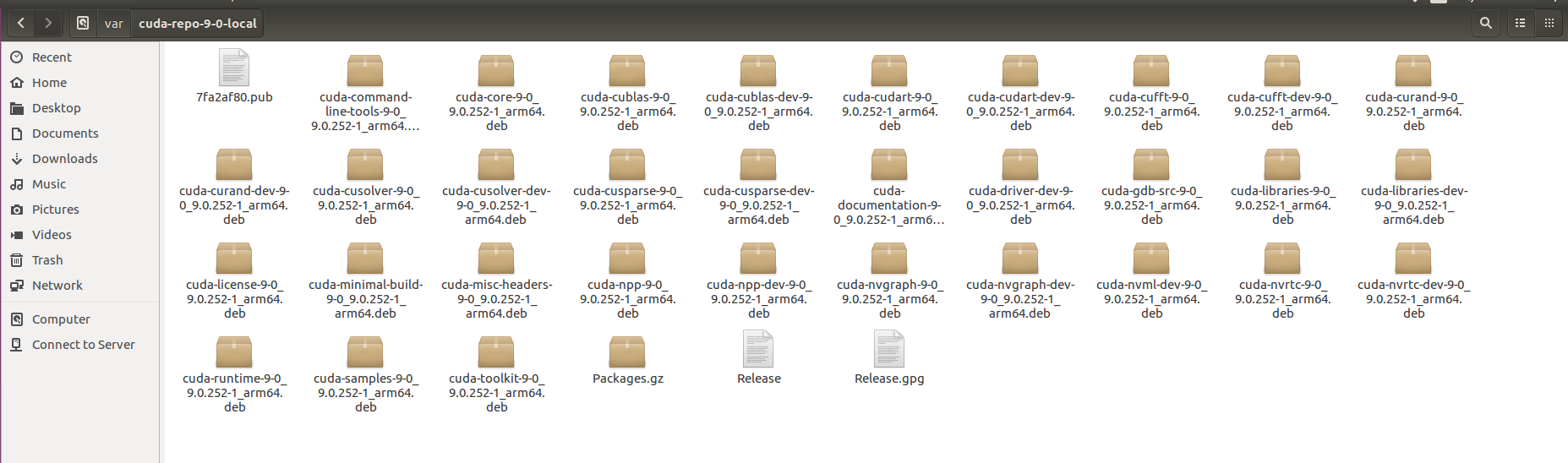1568x463 pixels.
Task: Select the cuda-cufft-9-0 arm64 package icon
Action: pyautogui.click(x=1151, y=70)
